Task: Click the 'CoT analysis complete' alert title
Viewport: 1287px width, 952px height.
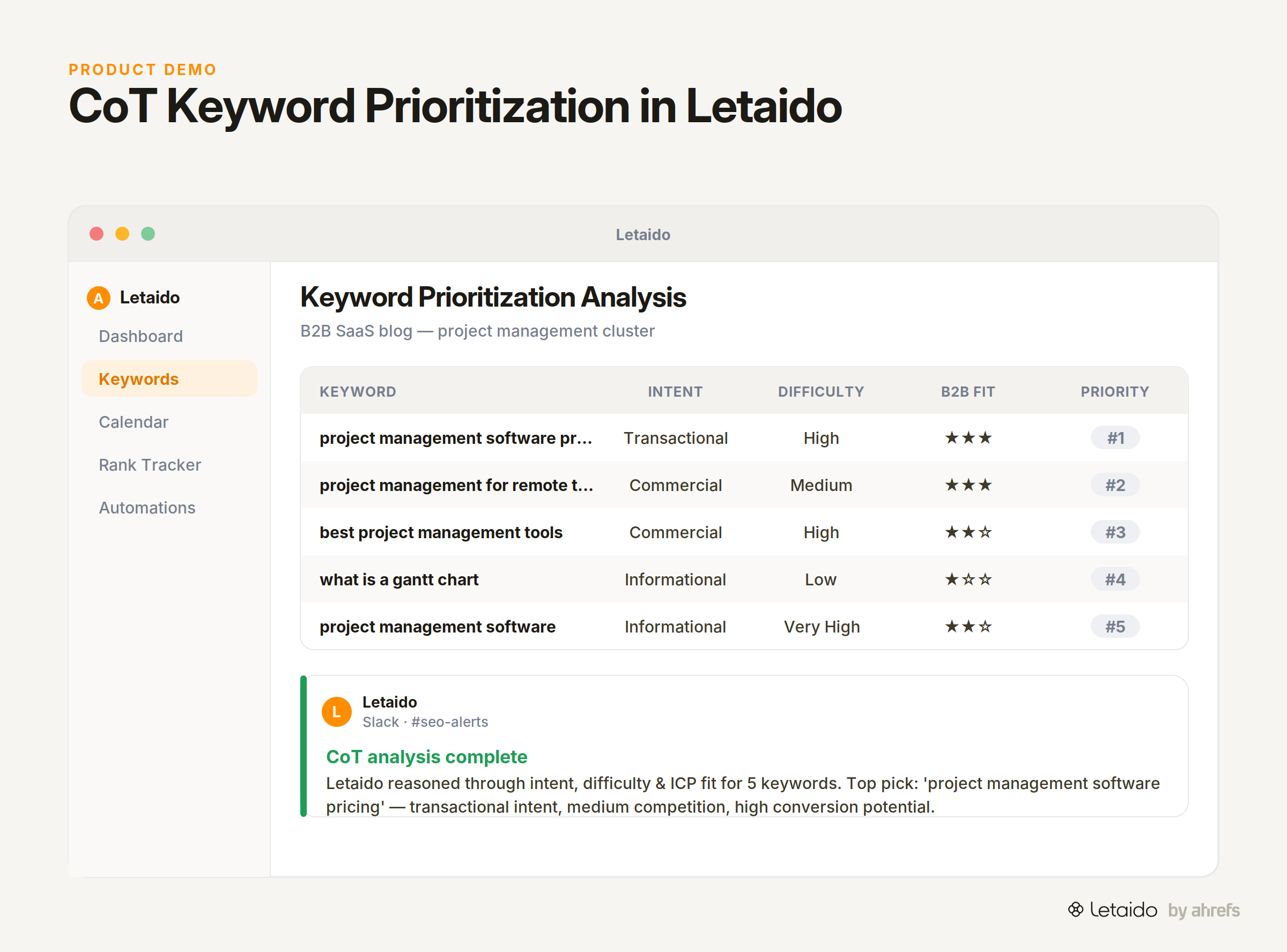Action: 426,757
